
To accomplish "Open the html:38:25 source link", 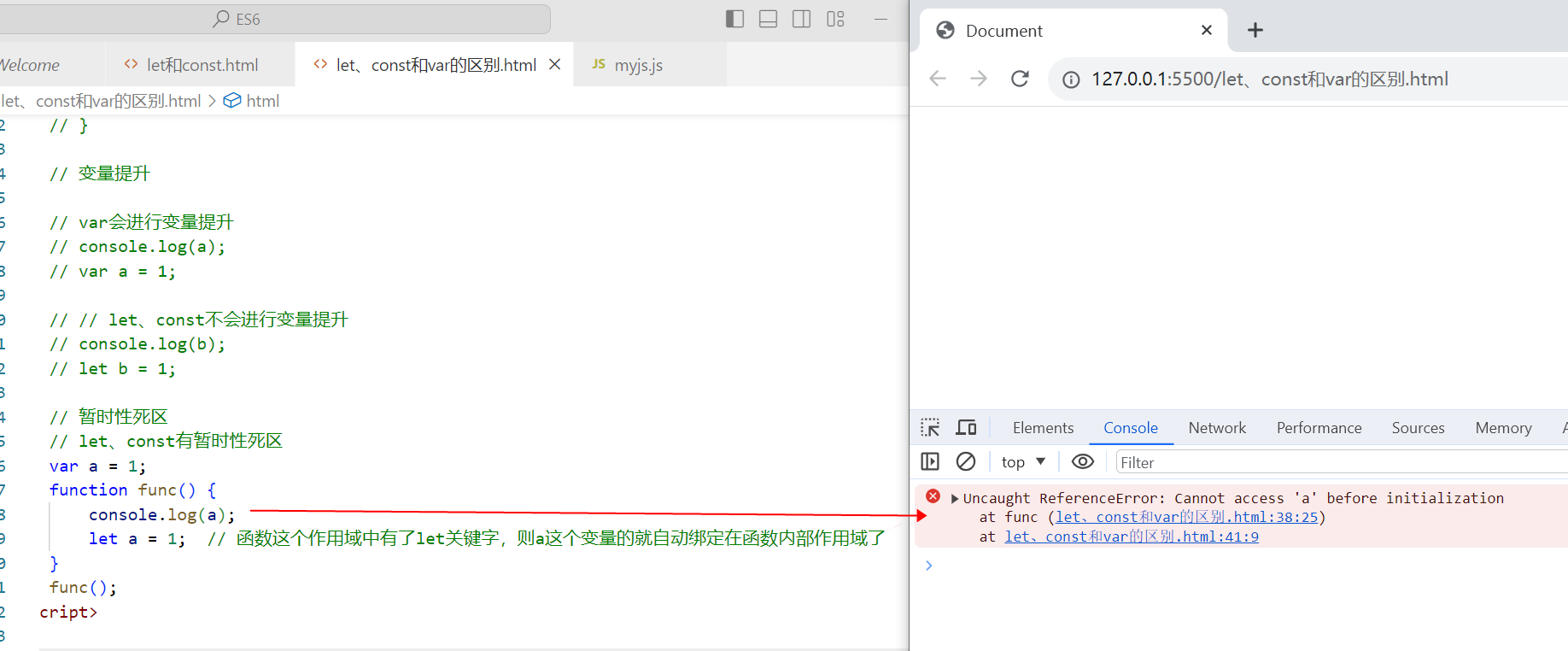I will (x=1187, y=517).
